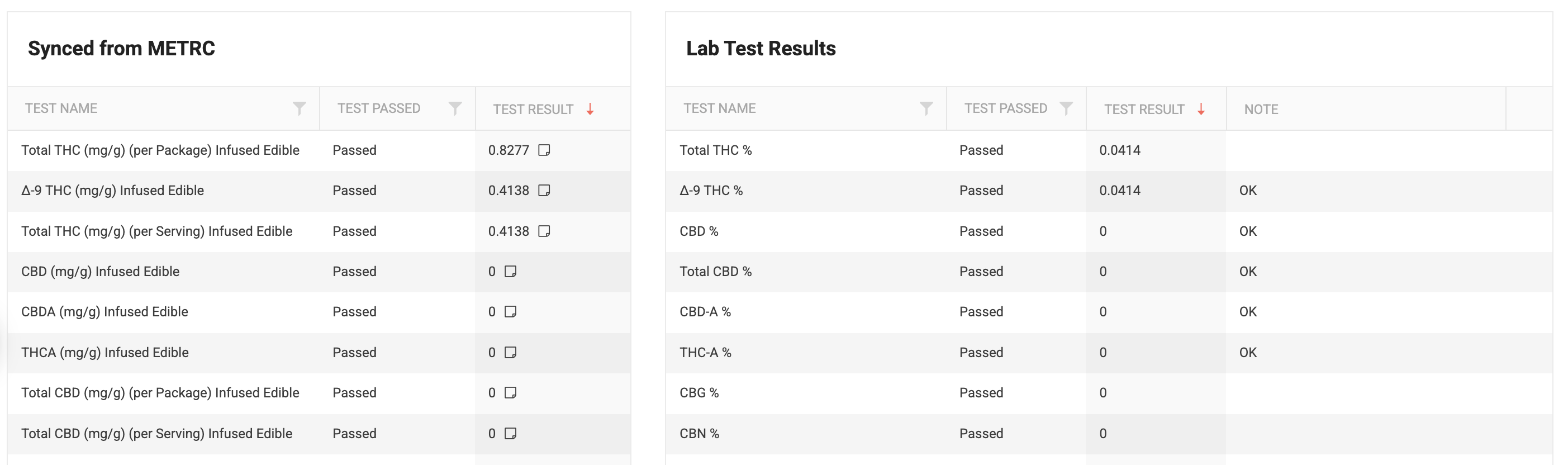Open filter for METRC Test Name column
Screen dimensions: 1568x465
(x=299, y=108)
